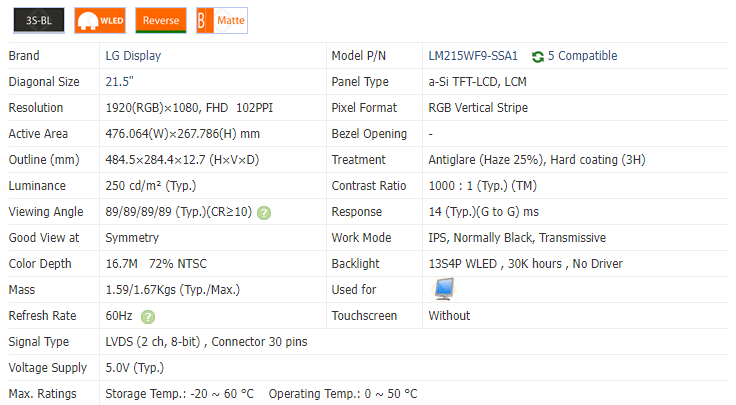Image resolution: width=736 pixels, height=405 pixels.
Task: Click the Color Depth label
Action: pos(40,264)
